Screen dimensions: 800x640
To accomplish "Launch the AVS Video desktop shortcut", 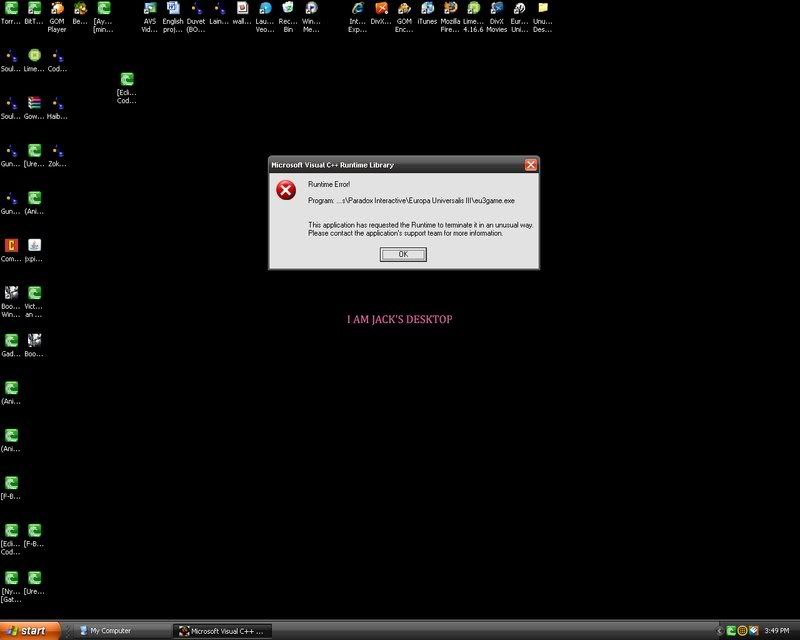I will (x=149, y=17).
